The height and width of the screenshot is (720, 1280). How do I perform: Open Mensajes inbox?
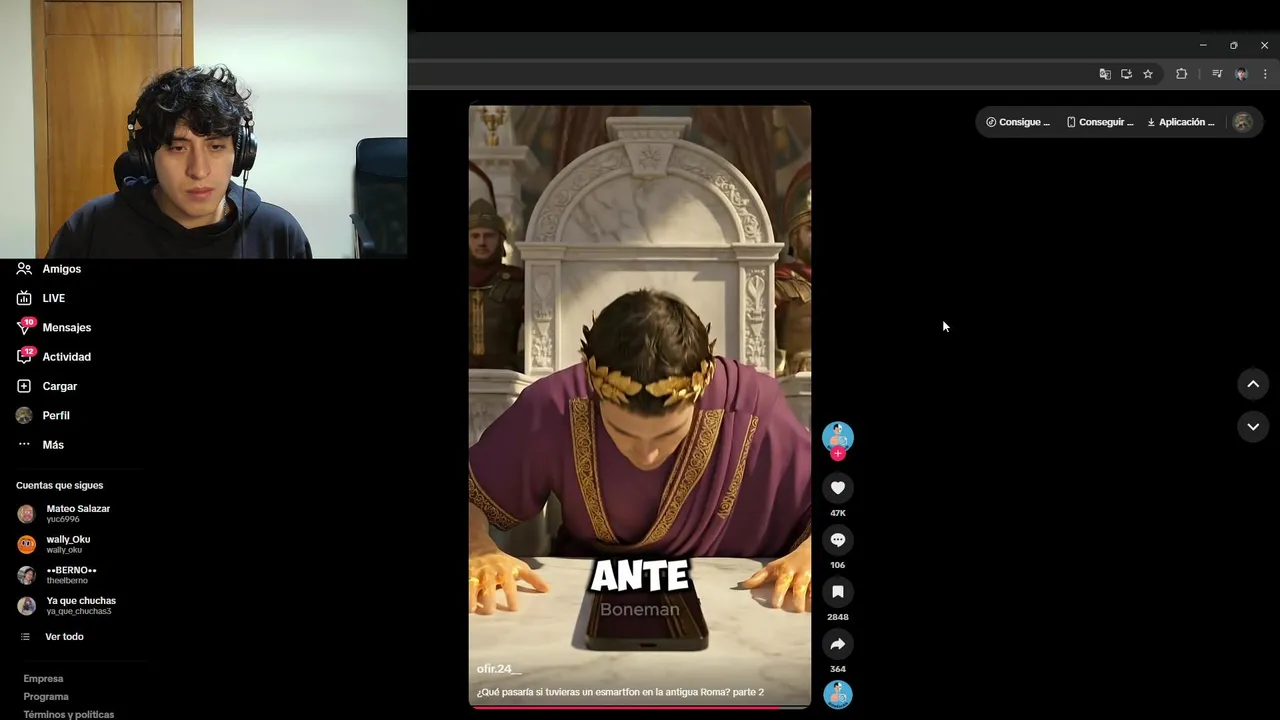tap(67, 327)
